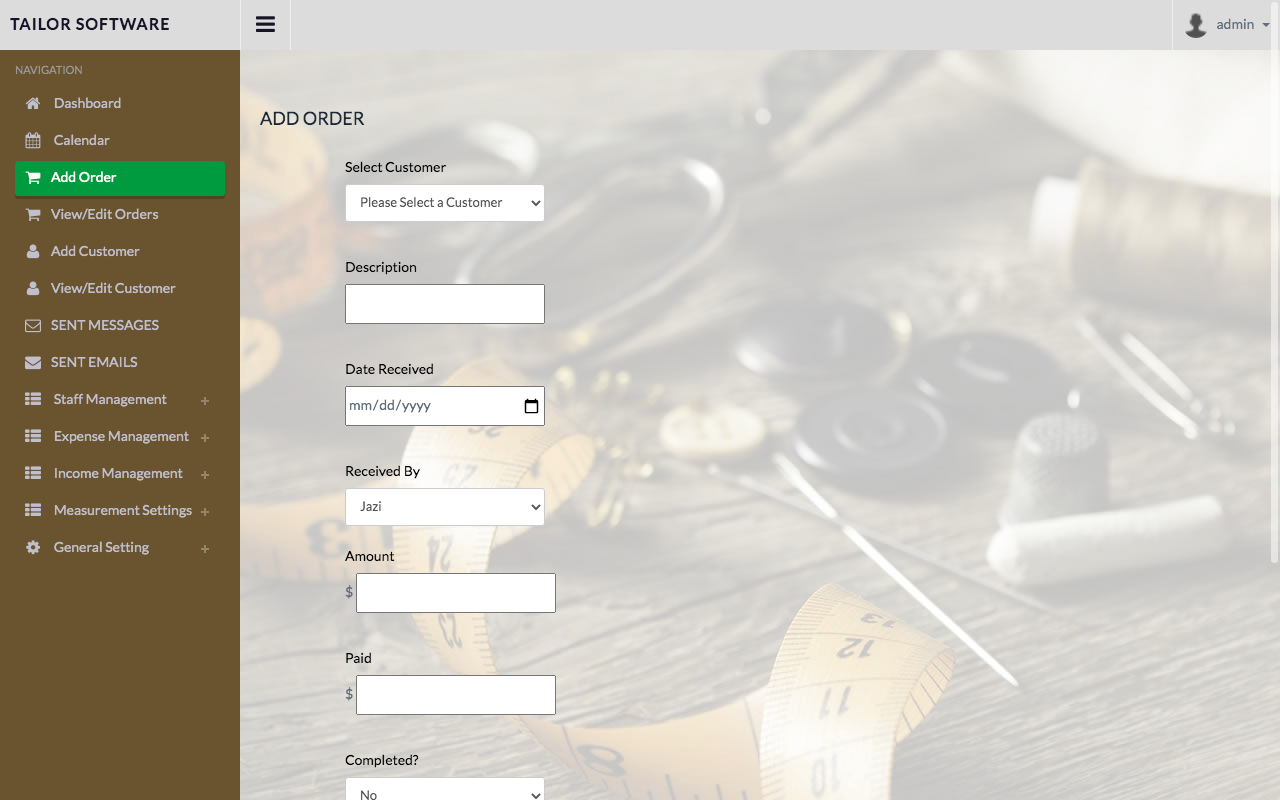Select View/Edit Customer menu item

coord(113,288)
